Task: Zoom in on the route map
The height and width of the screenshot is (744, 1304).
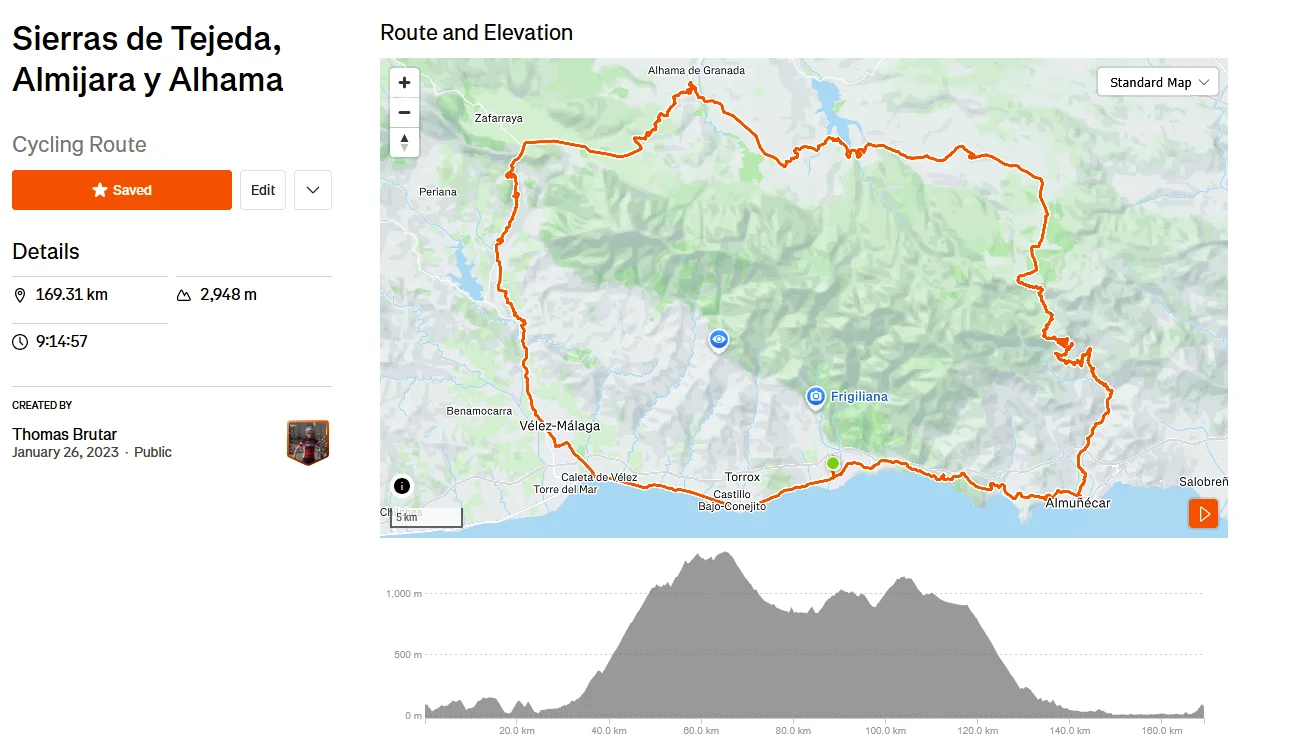Action: click(x=404, y=83)
